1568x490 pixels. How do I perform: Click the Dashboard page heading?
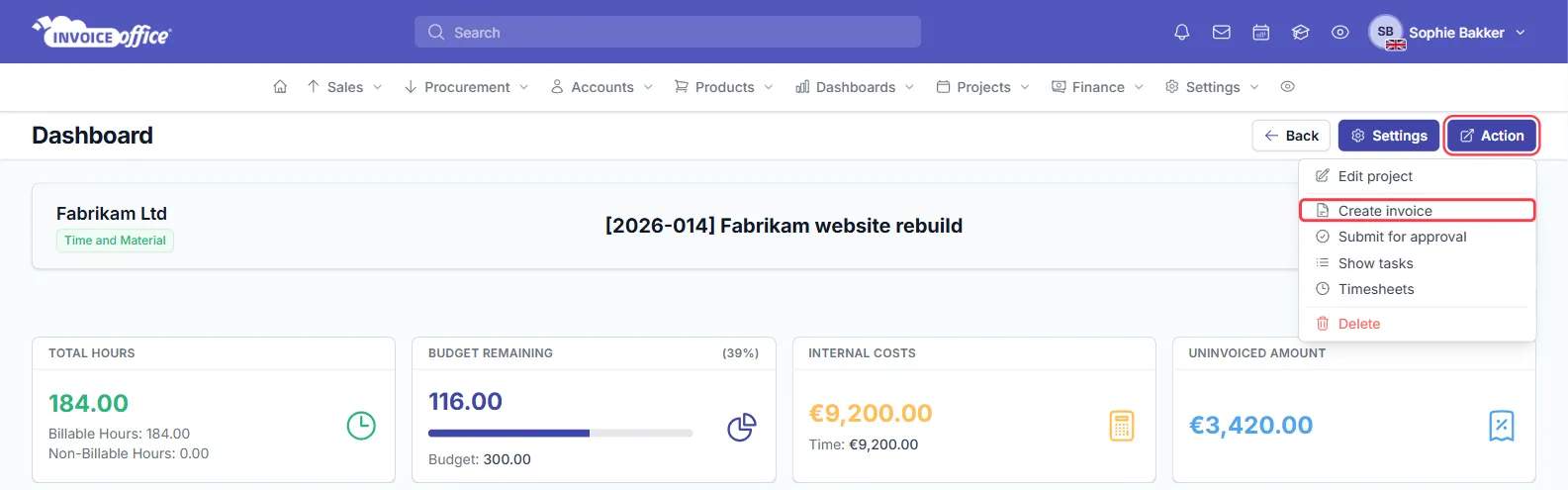point(92,136)
